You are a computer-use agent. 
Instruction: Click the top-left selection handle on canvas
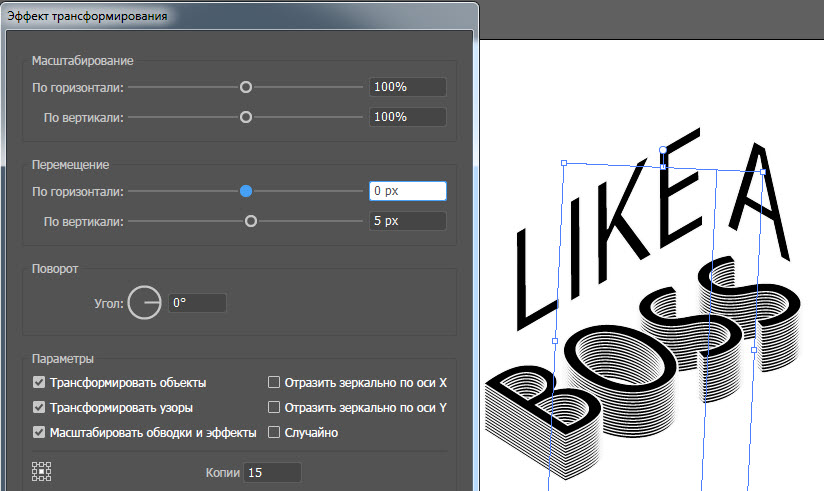564,163
